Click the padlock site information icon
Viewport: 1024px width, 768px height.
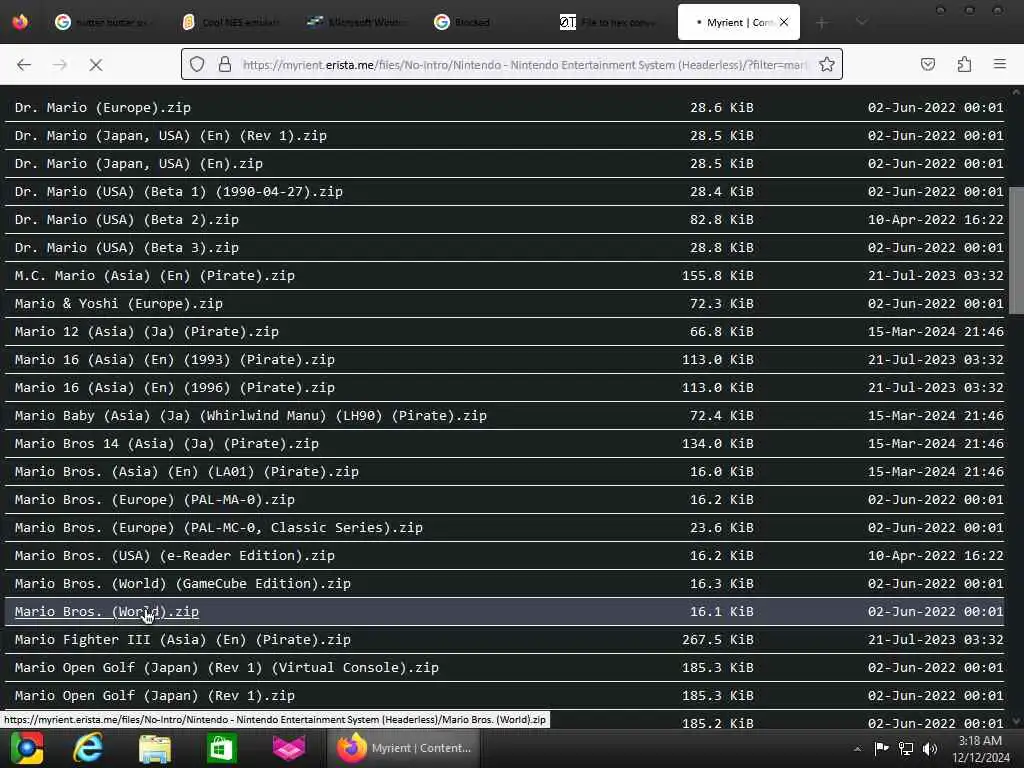pos(225,64)
